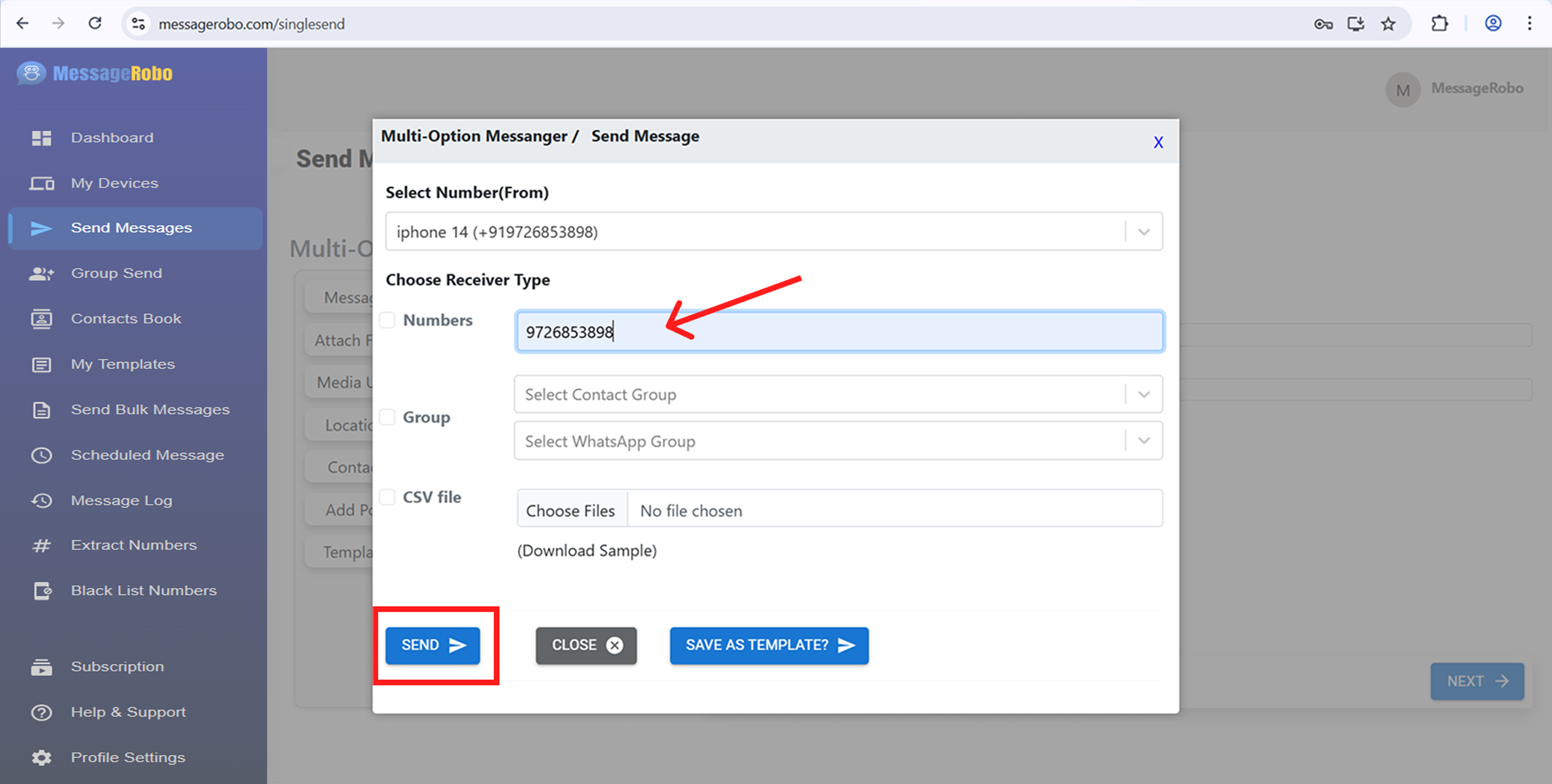Click the Profile Settings gear icon
The image size is (1552, 784).
pyautogui.click(x=41, y=757)
